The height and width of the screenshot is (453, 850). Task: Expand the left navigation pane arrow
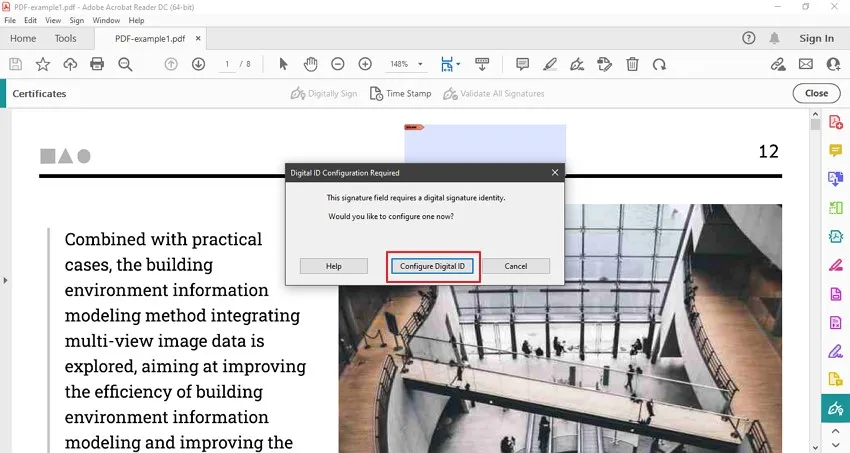[x=5, y=281]
